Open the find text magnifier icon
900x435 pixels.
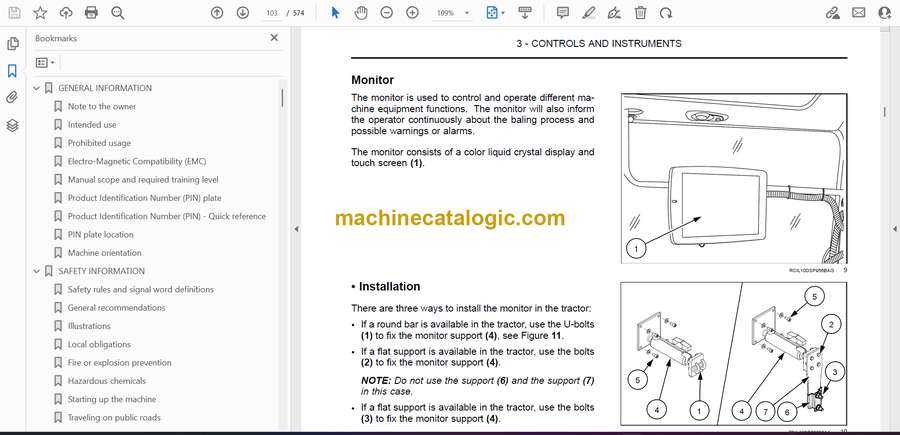(118, 13)
